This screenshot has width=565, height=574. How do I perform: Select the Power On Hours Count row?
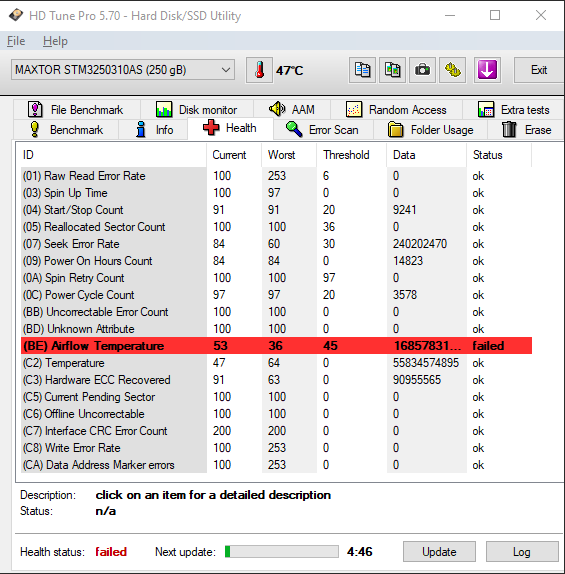[x=276, y=261]
